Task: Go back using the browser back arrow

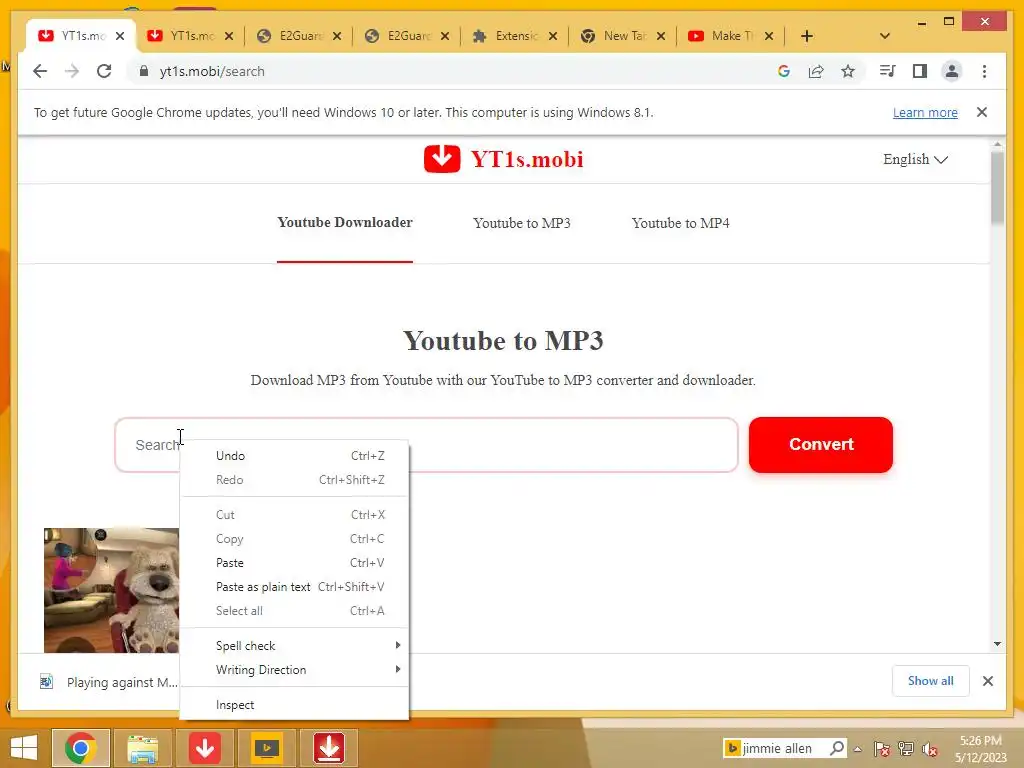Action: coord(40,71)
